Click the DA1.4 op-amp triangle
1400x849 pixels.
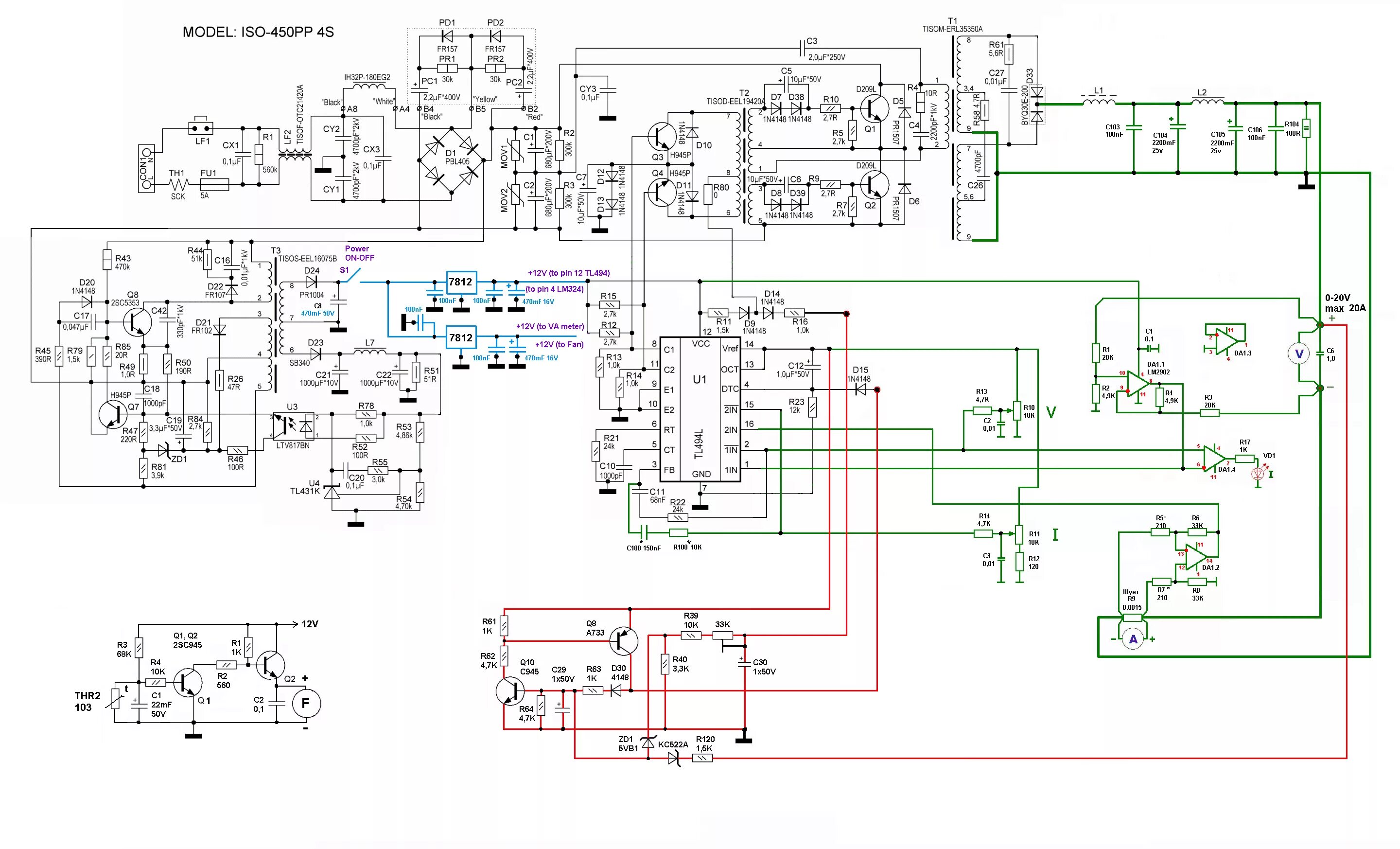point(1215,458)
